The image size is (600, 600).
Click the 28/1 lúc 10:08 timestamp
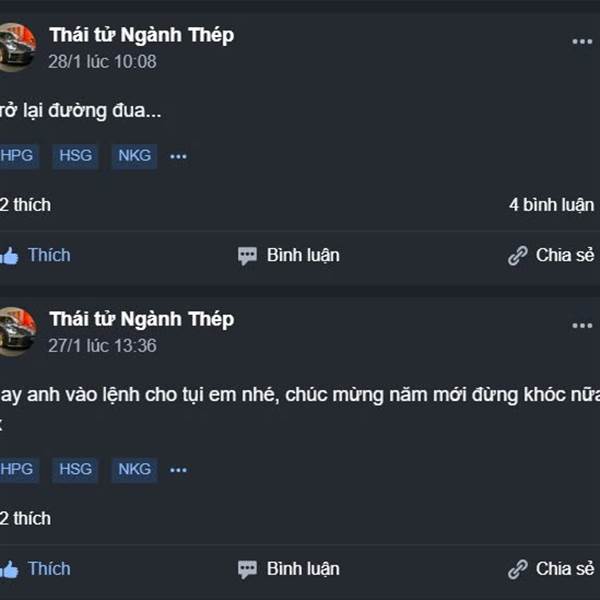click(102, 61)
